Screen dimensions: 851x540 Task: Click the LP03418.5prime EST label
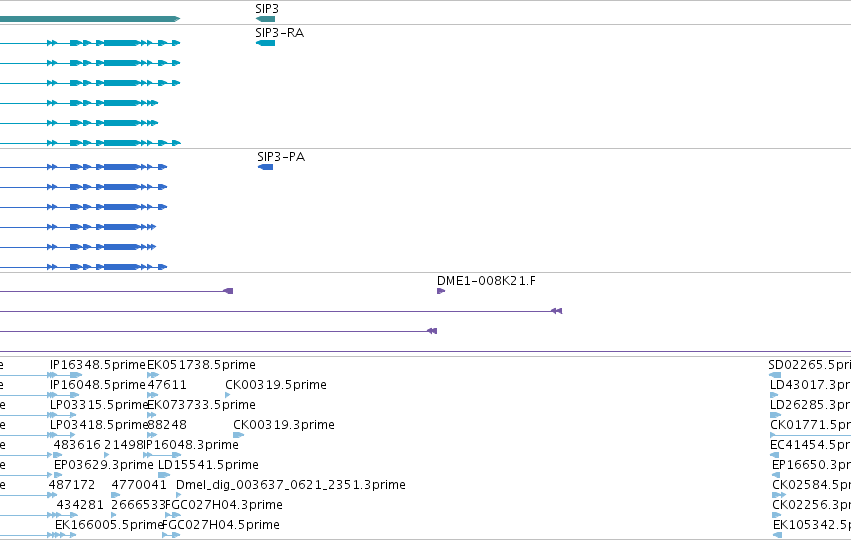tap(99, 425)
